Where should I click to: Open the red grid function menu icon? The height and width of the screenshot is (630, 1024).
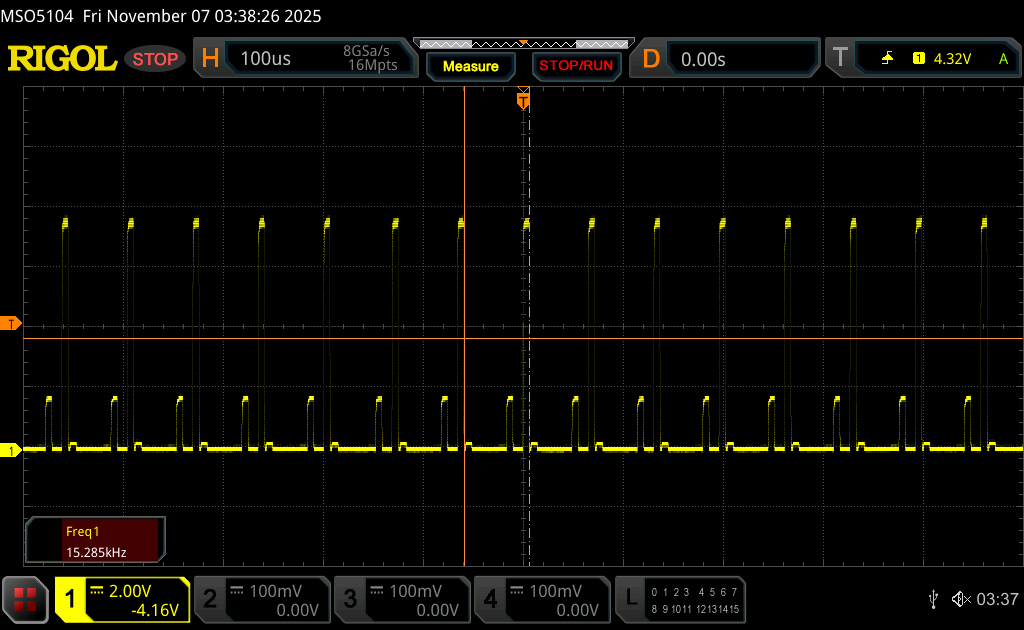coord(25,599)
